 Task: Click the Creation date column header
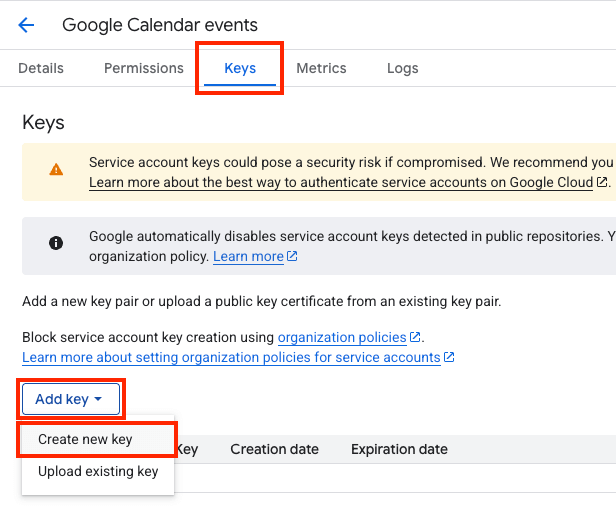pyautogui.click(x=274, y=449)
